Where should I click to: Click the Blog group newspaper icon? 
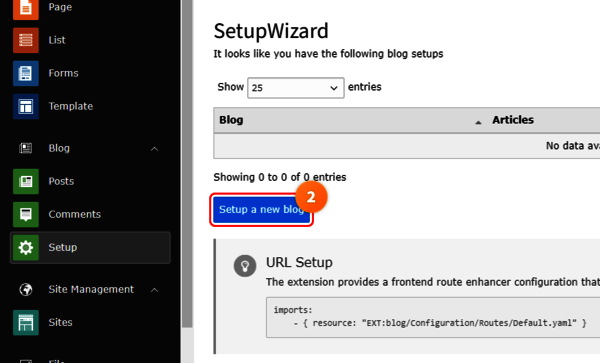click(26, 148)
